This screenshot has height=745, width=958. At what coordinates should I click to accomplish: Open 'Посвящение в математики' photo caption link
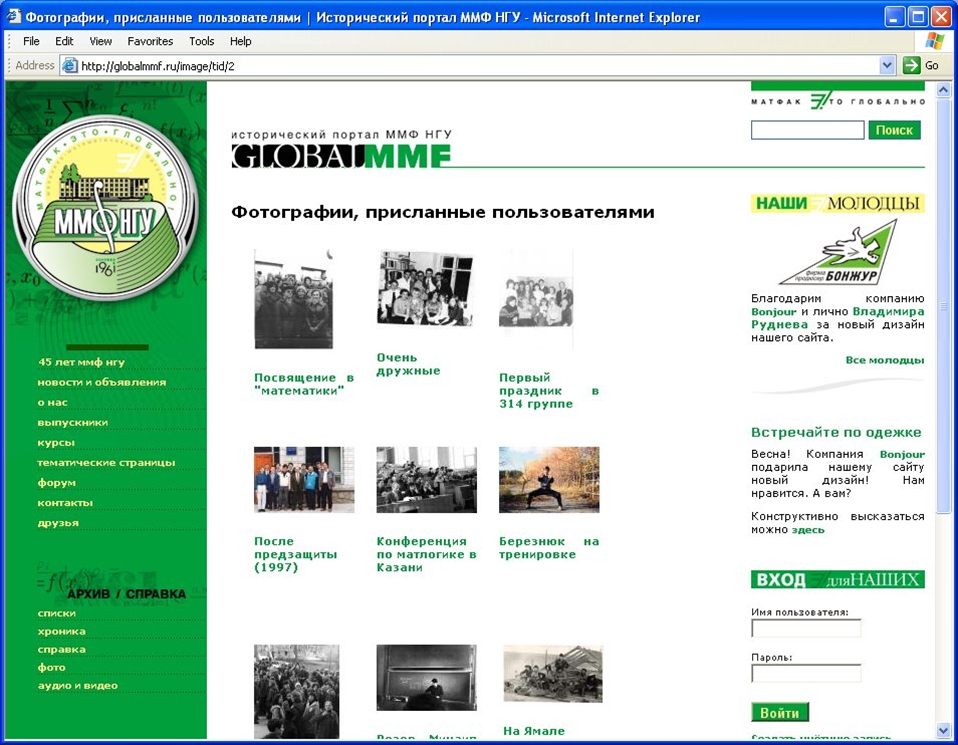pos(304,384)
